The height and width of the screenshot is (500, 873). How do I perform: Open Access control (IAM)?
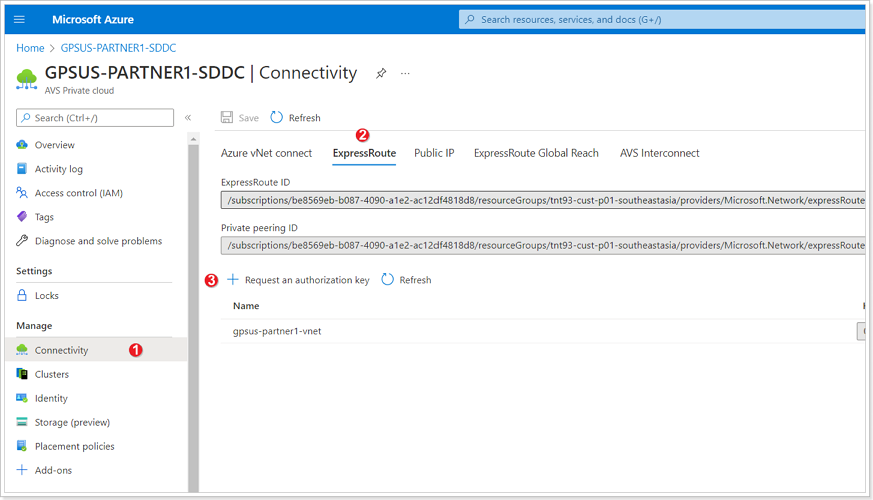[x=79, y=193]
